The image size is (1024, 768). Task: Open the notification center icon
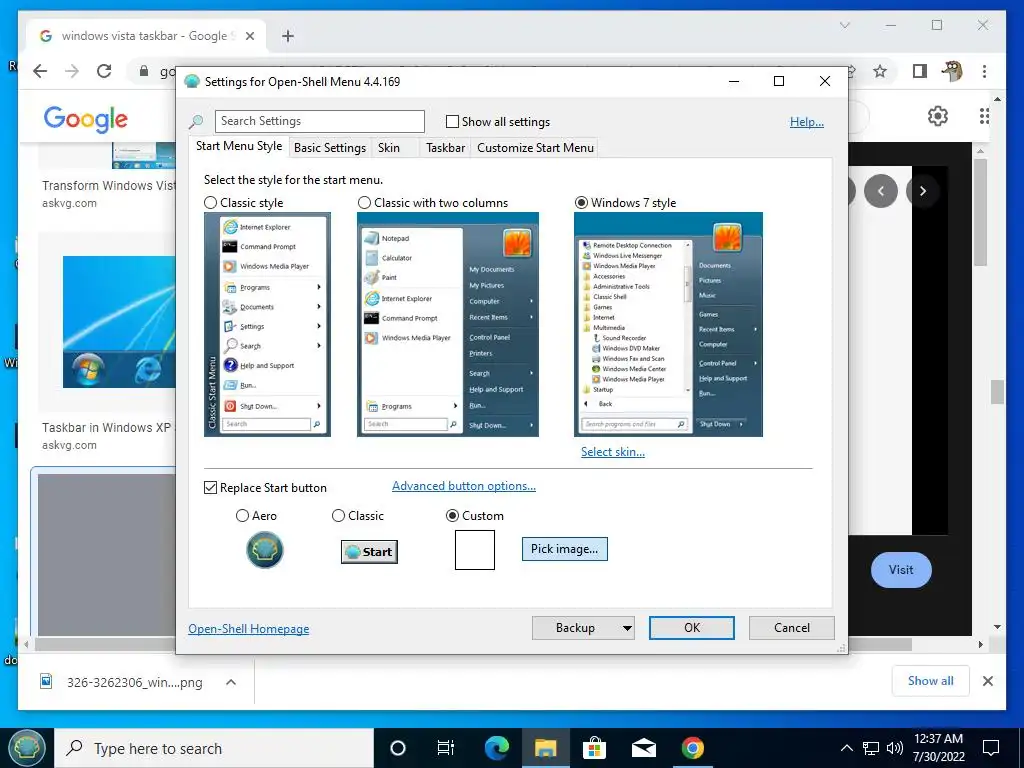click(991, 748)
